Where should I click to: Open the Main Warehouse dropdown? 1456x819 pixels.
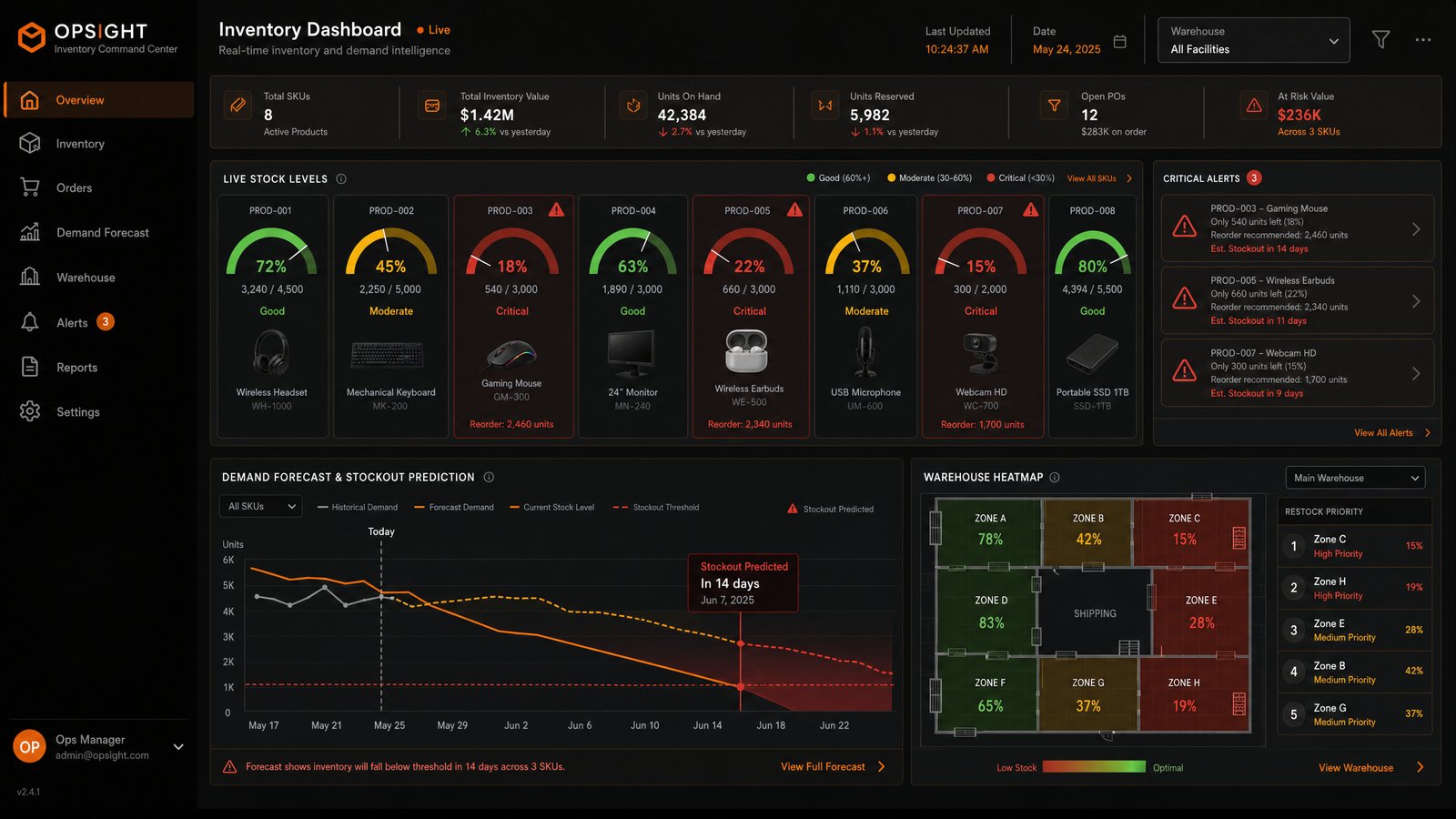pyautogui.click(x=1355, y=478)
